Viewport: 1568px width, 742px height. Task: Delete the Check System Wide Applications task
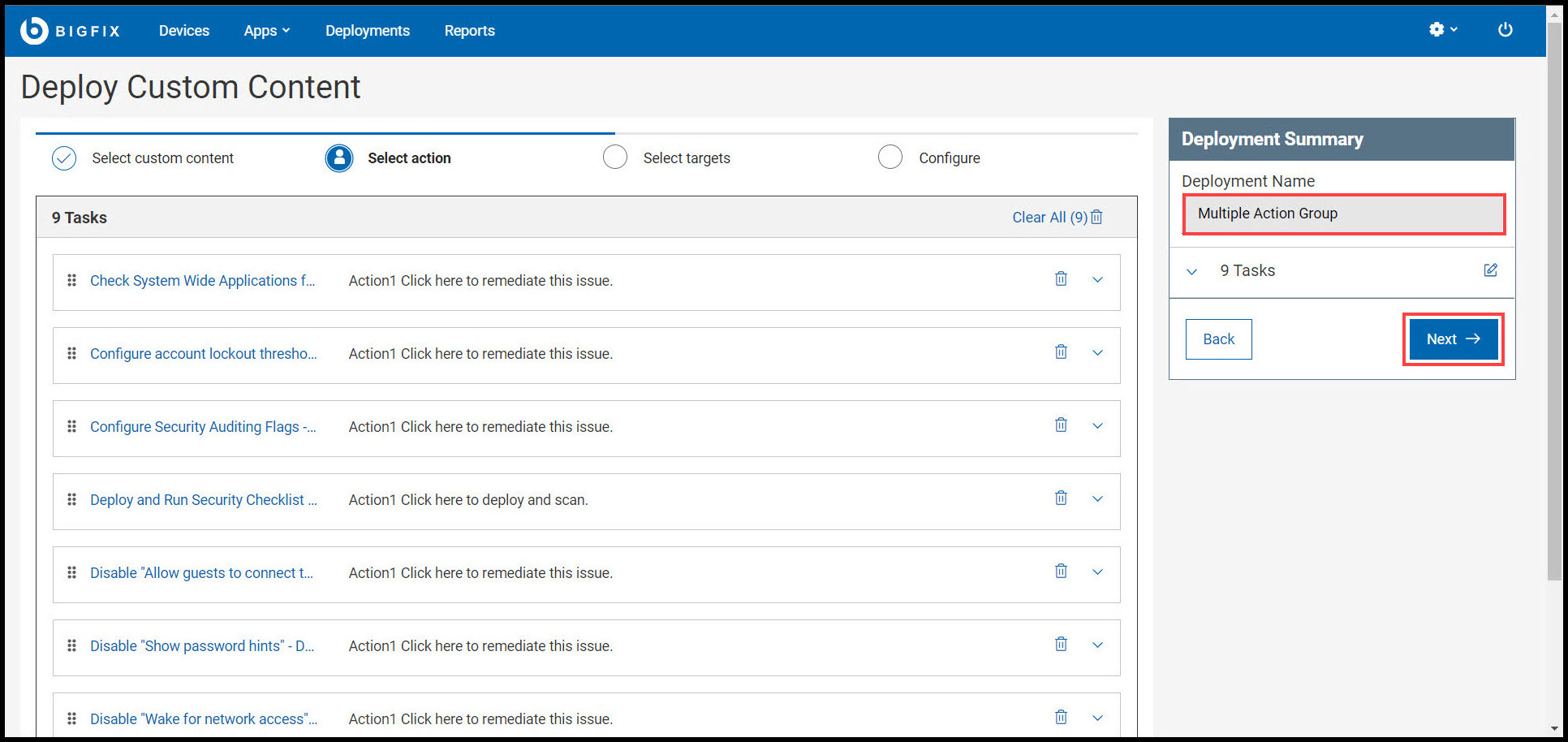tap(1061, 278)
